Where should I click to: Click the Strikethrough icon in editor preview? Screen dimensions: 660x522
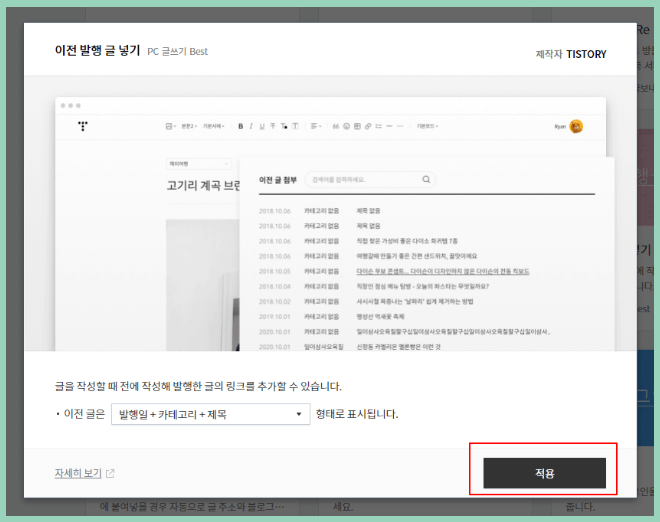(x=273, y=126)
